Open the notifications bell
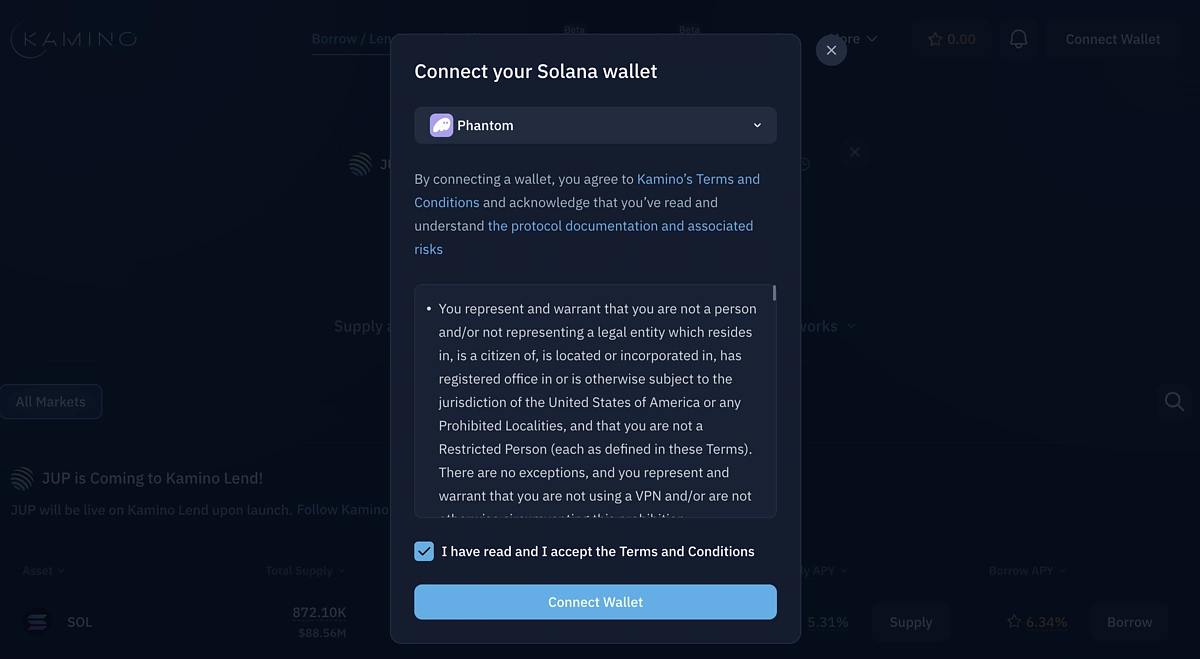 (x=1018, y=38)
